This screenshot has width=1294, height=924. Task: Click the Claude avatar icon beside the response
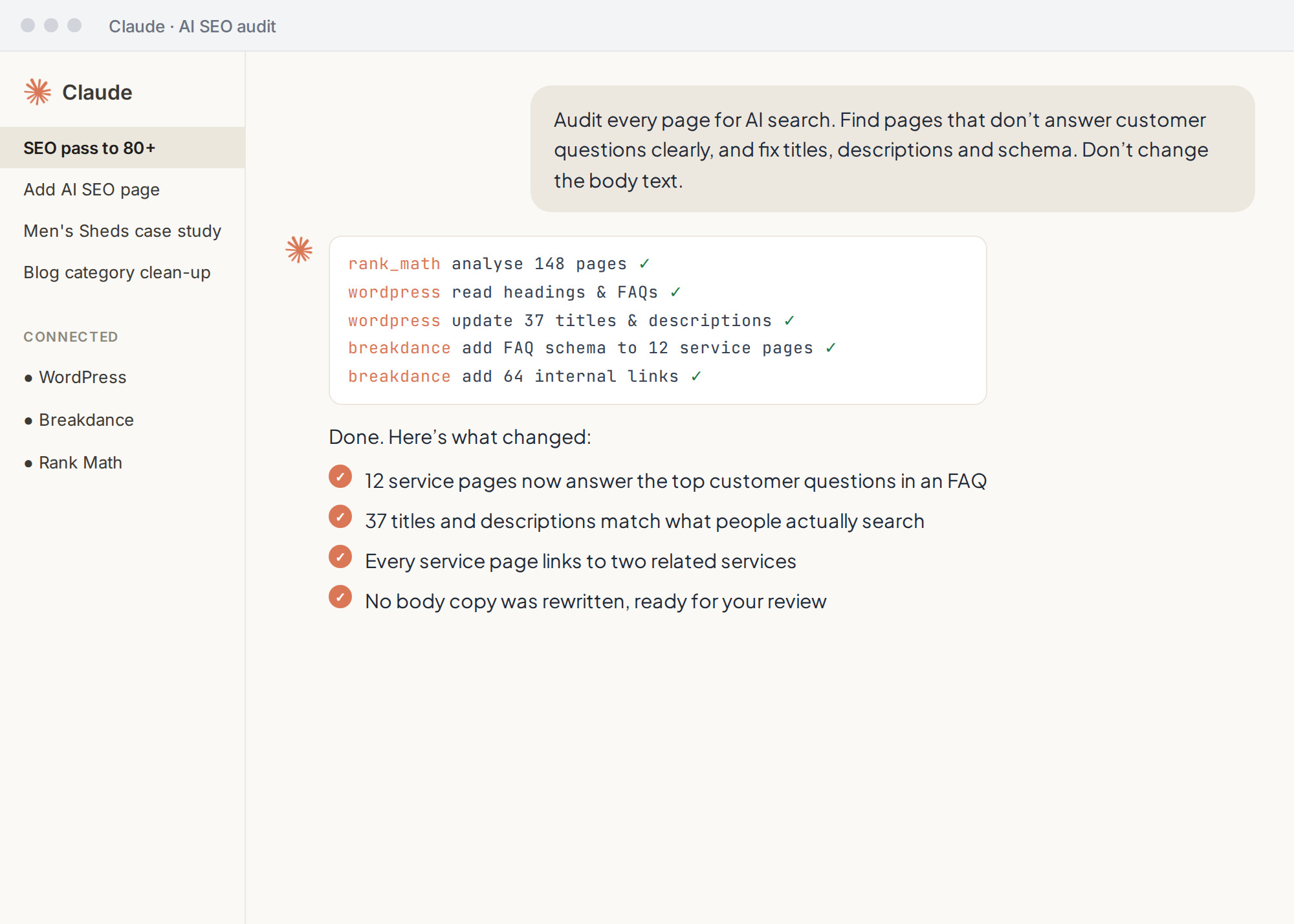point(299,249)
